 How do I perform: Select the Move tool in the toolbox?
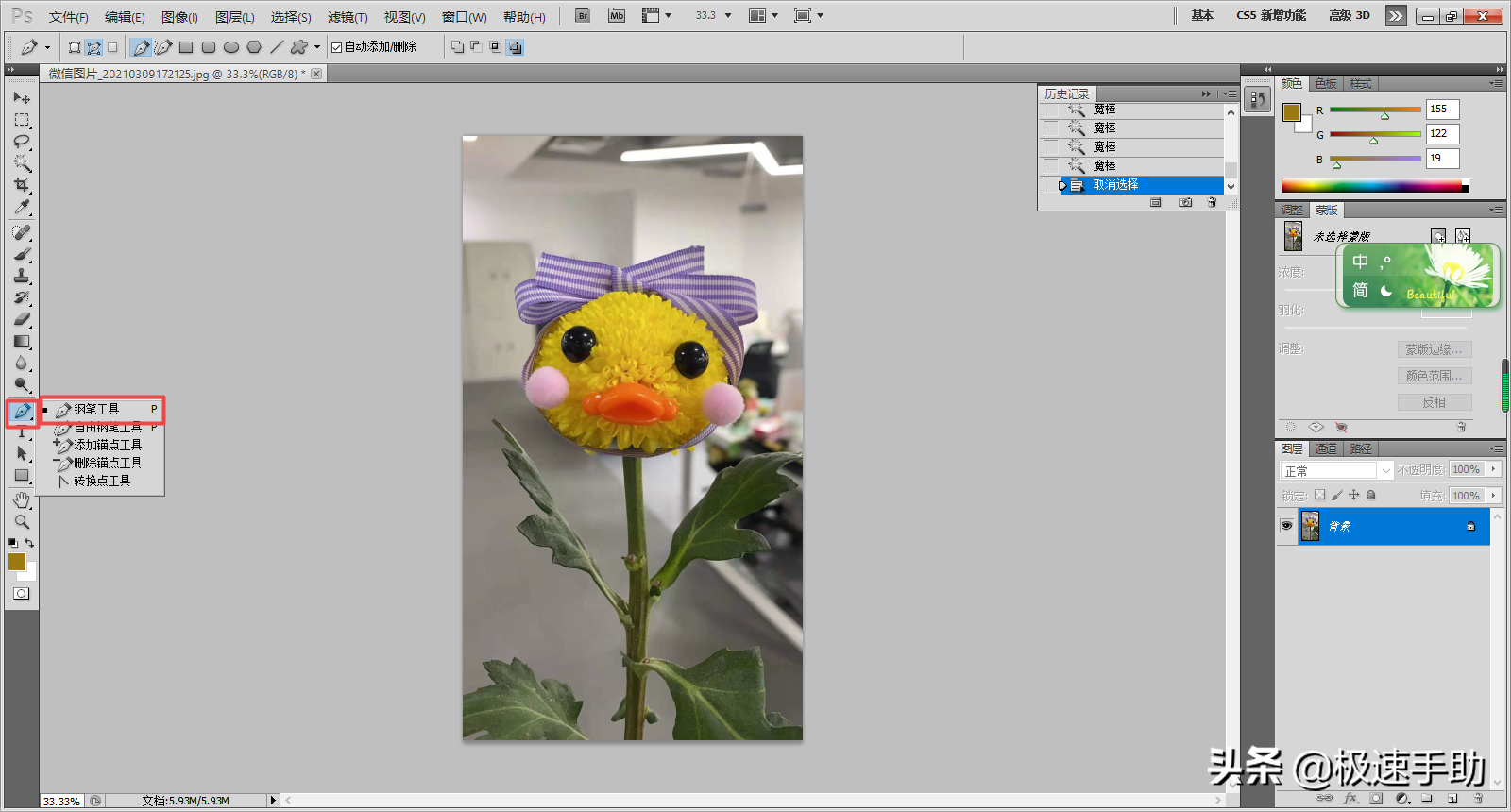point(22,97)
